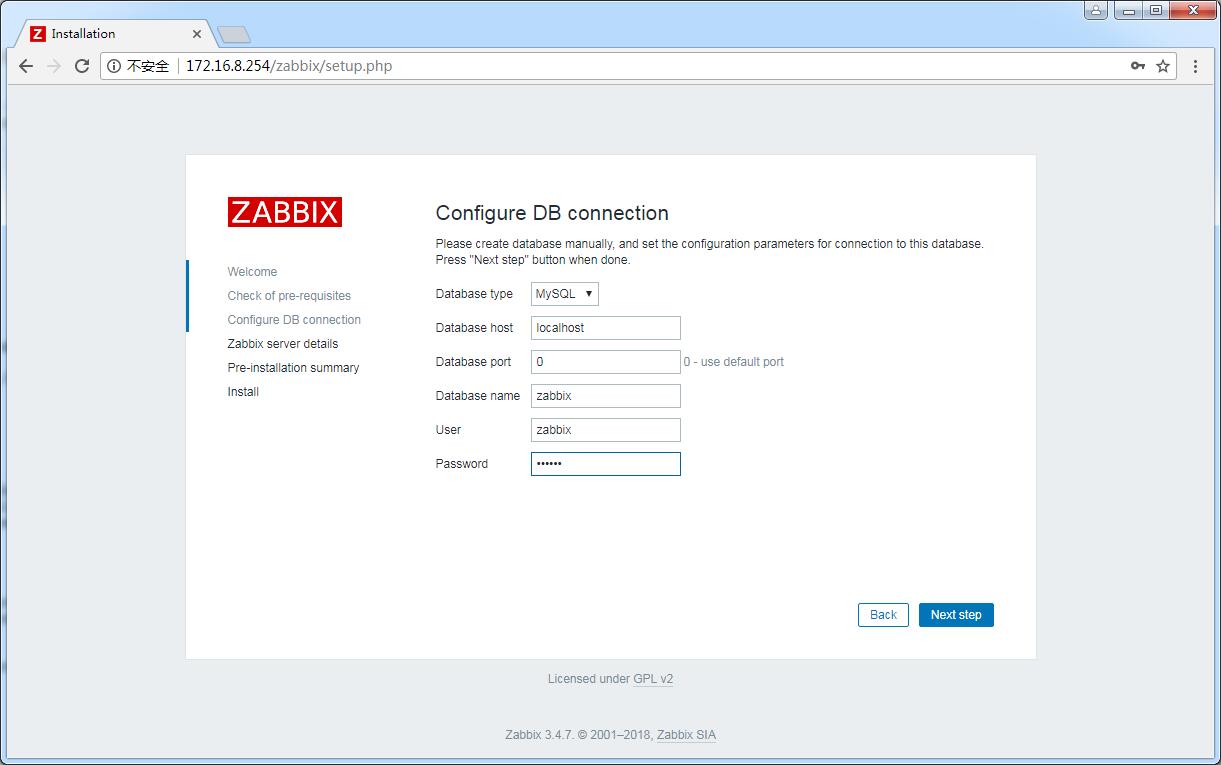Open a new browser tab
Viewport: 1221px width, 765px height.
[x=233, y=35]
